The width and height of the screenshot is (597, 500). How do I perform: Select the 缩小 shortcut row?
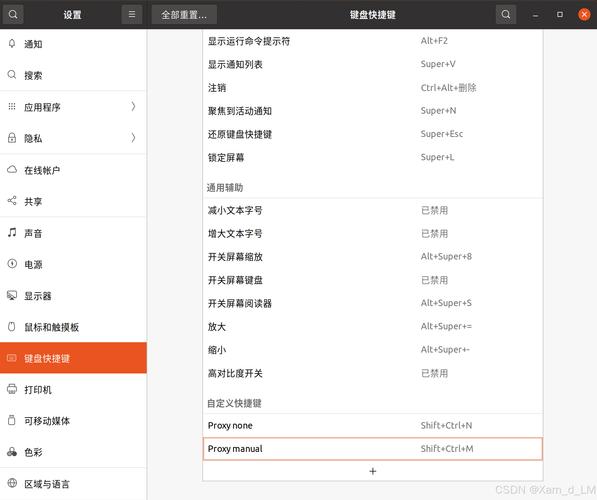point(373,350)
